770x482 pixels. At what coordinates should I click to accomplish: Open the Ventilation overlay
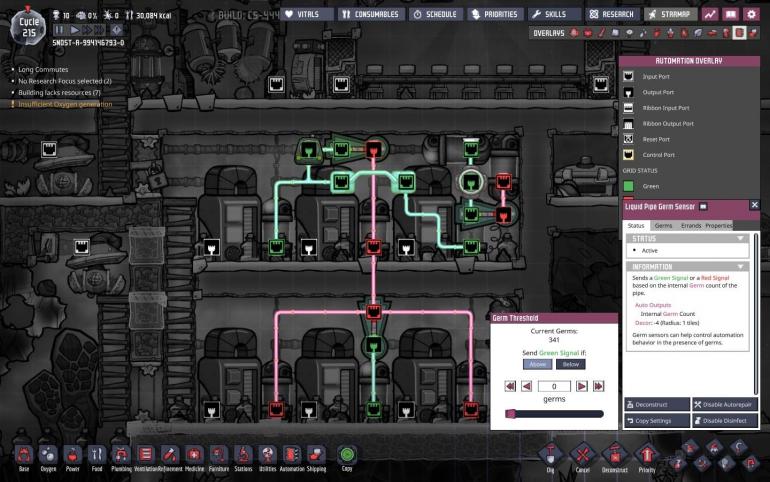click(657, 33)
